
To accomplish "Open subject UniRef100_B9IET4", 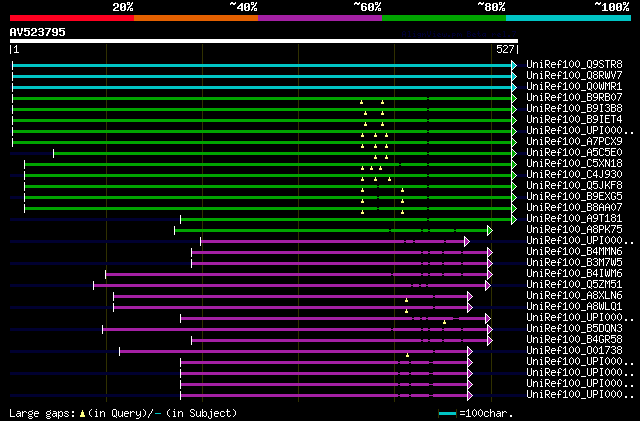I will pos(574,120).
